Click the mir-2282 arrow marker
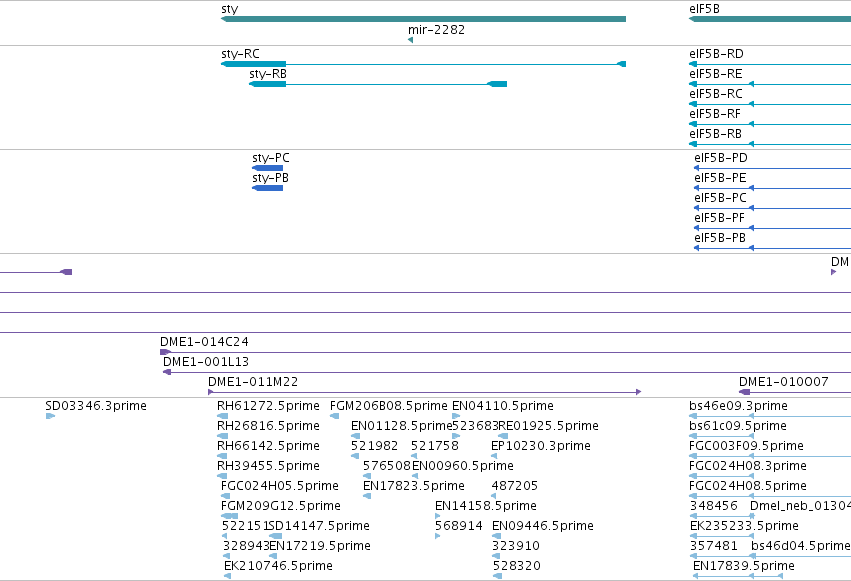 (410, 40)
